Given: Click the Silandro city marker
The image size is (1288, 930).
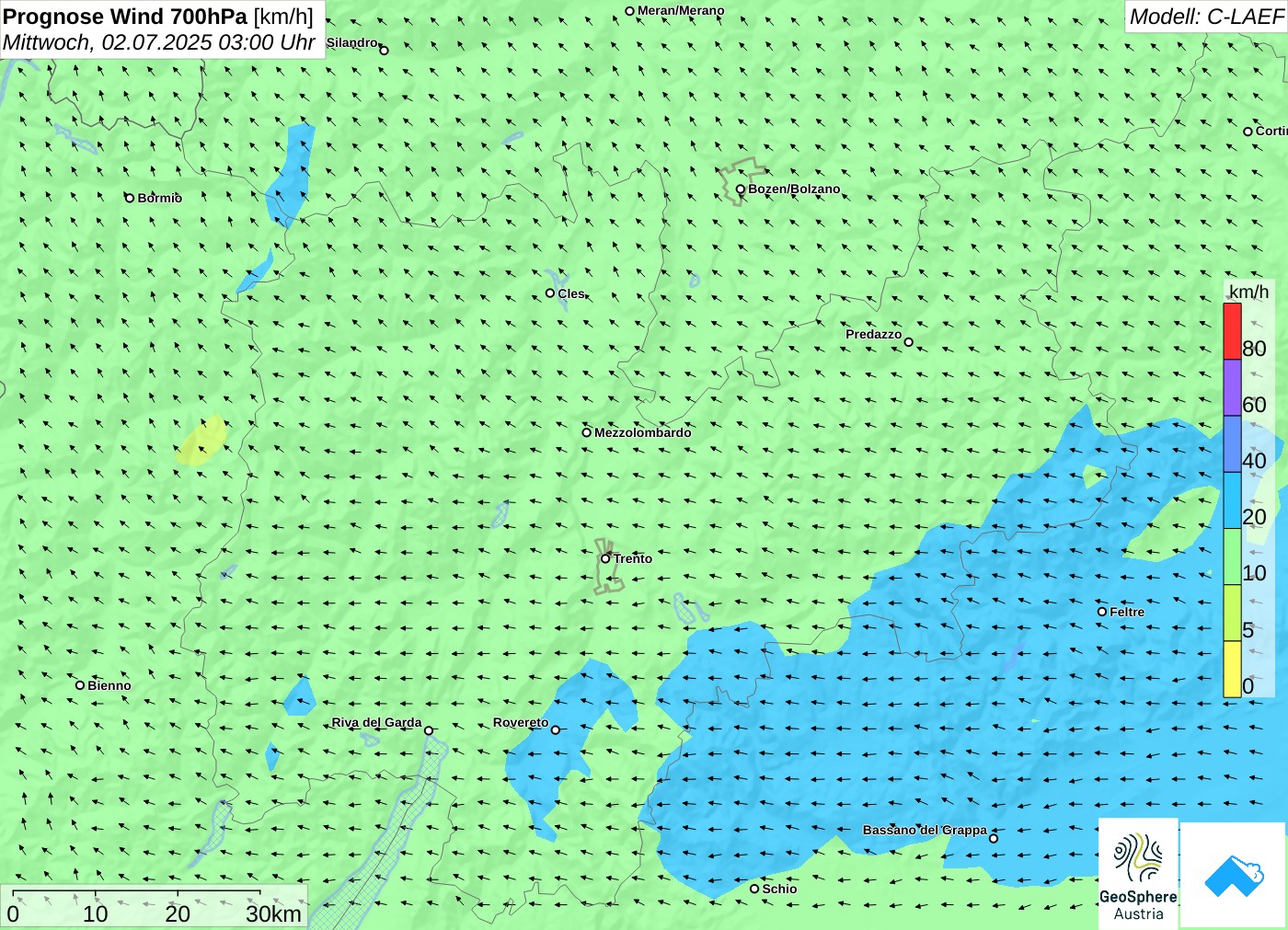Looking at the screenshot, I should (x=384, y=51).
